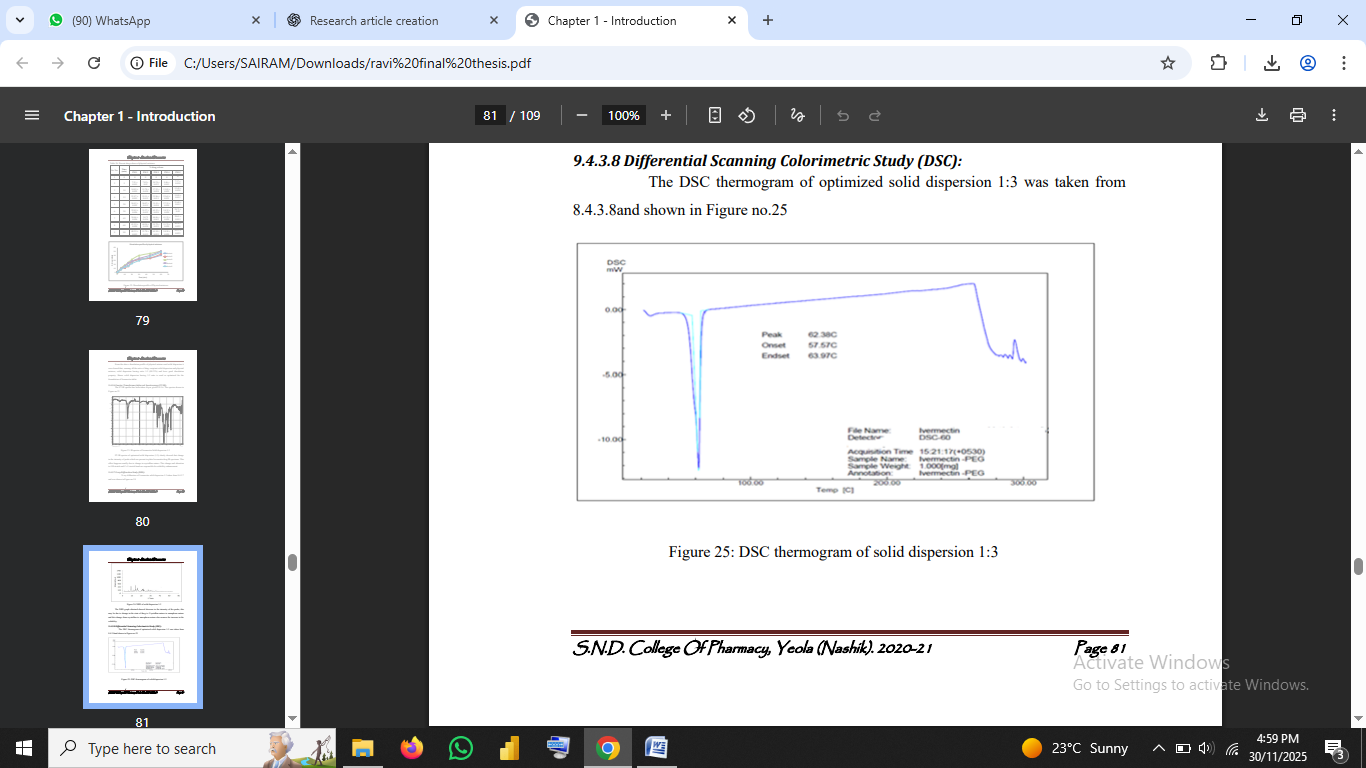
Task: Rotate the PDF counterclockwise
Action: (747, 116)
